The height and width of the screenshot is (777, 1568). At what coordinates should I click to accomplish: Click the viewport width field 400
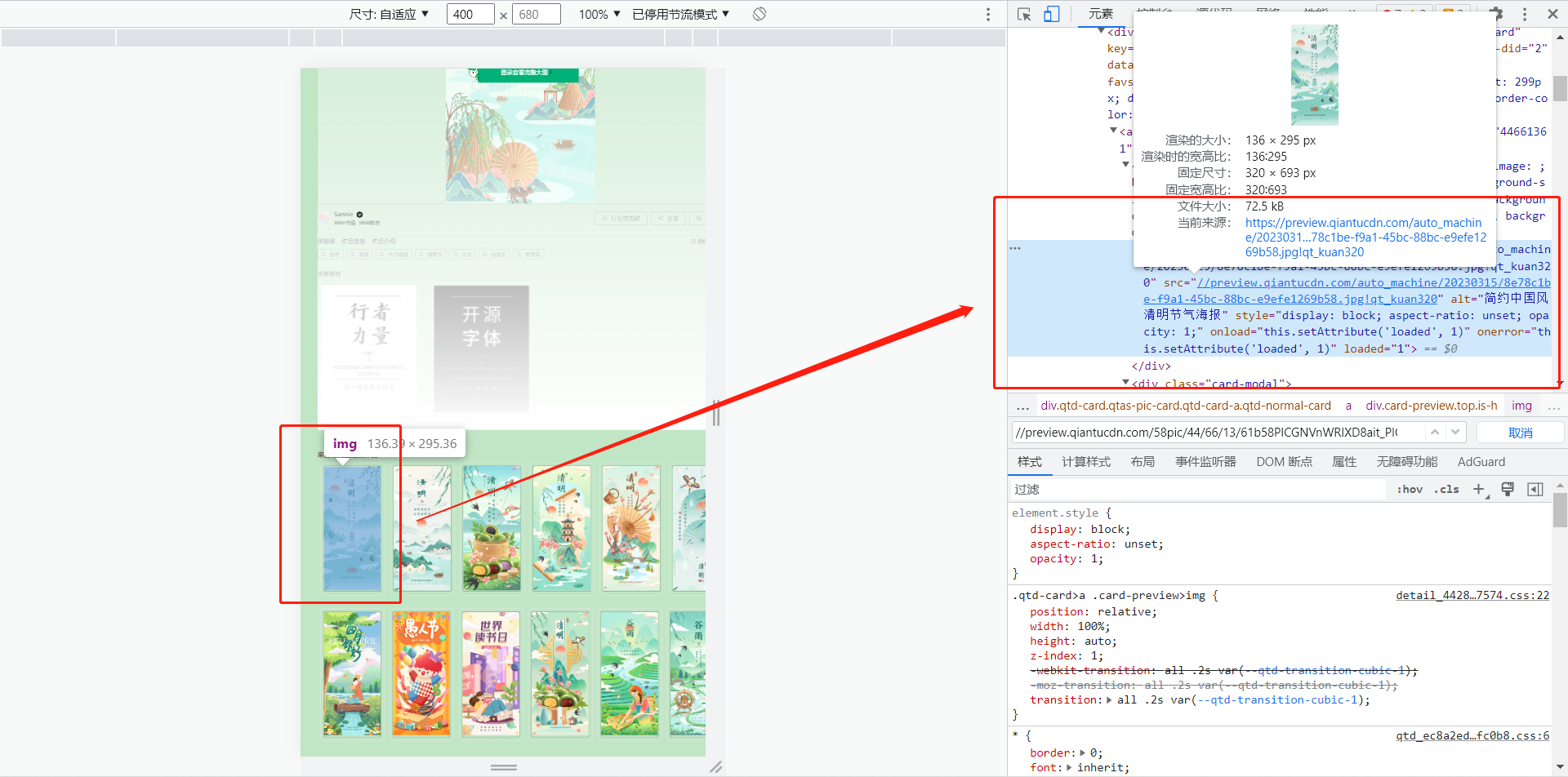(470, 14)
